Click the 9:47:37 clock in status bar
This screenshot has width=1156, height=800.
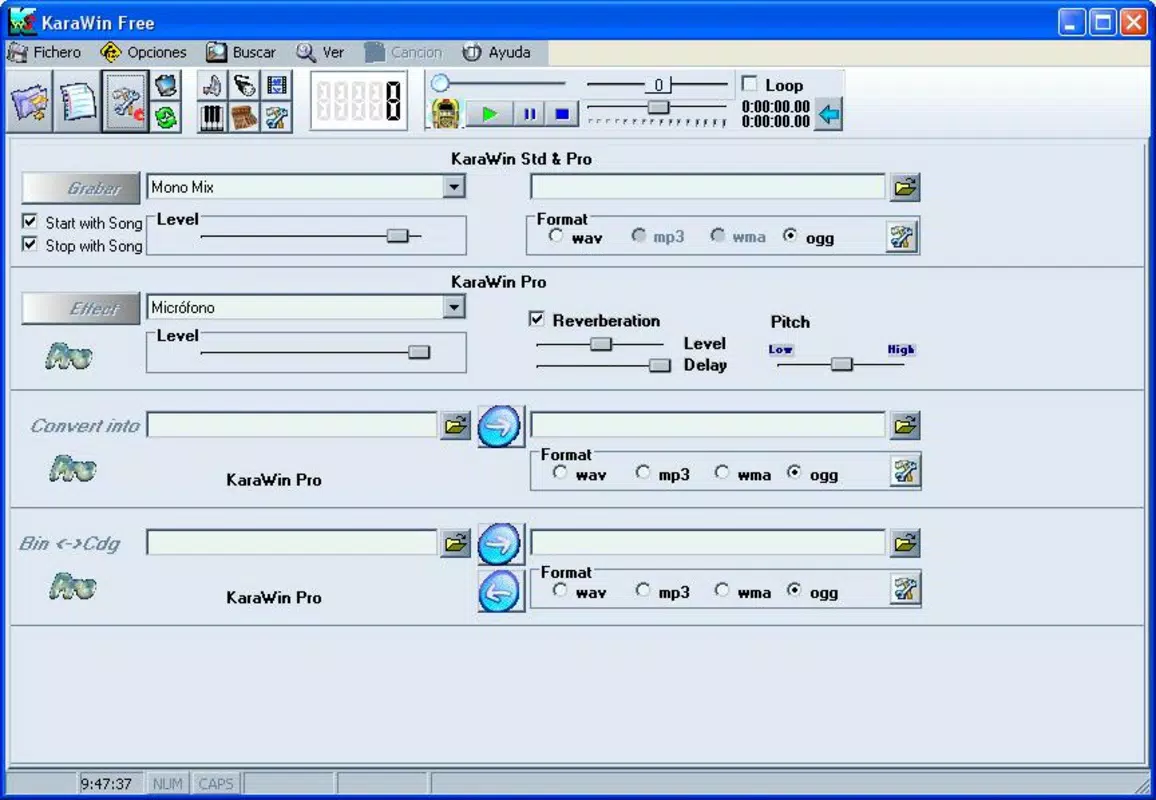[106, 783]
